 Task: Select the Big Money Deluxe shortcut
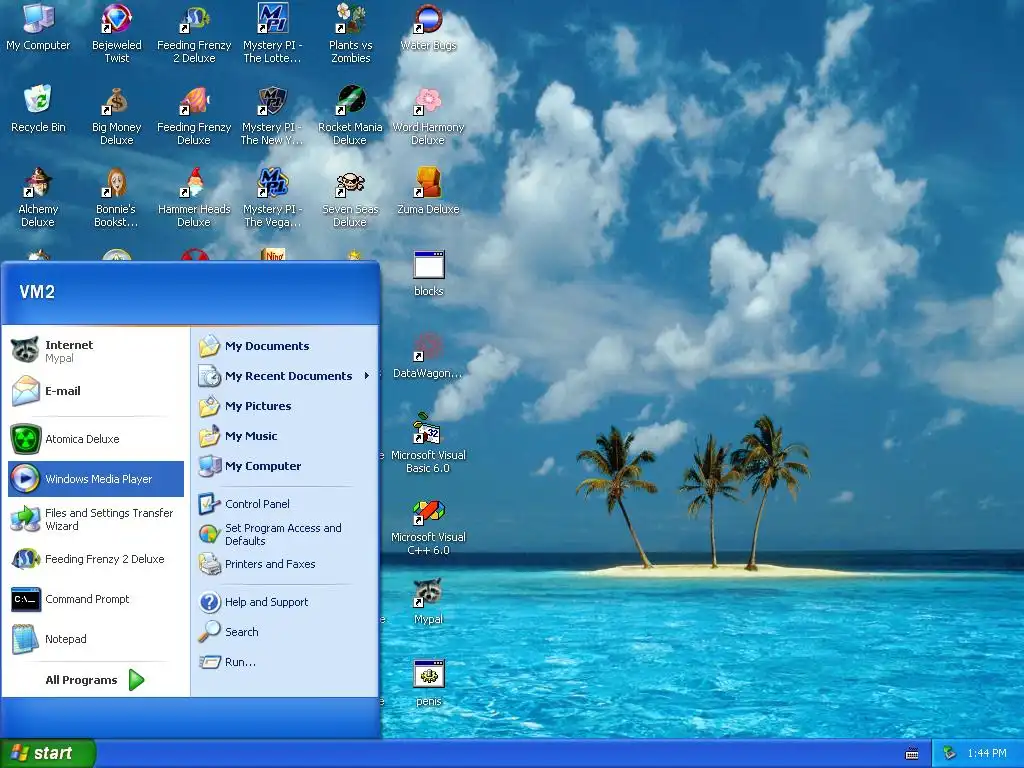(116, 116)
